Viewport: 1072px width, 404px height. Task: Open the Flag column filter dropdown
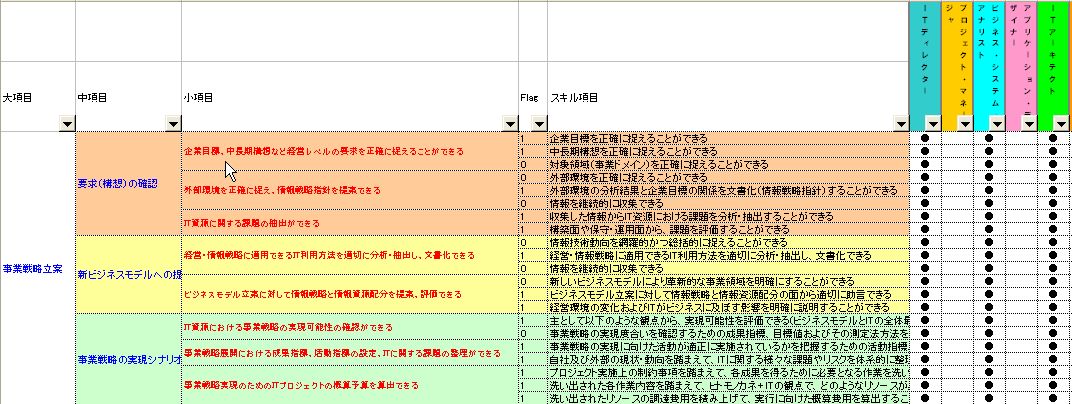[539, 124]
